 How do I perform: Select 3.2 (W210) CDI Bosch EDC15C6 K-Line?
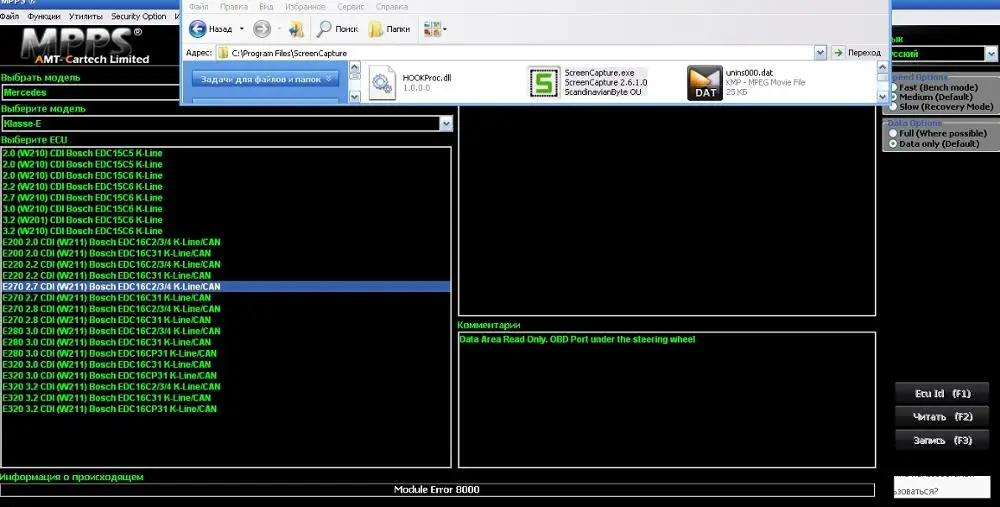click(83, 231)
